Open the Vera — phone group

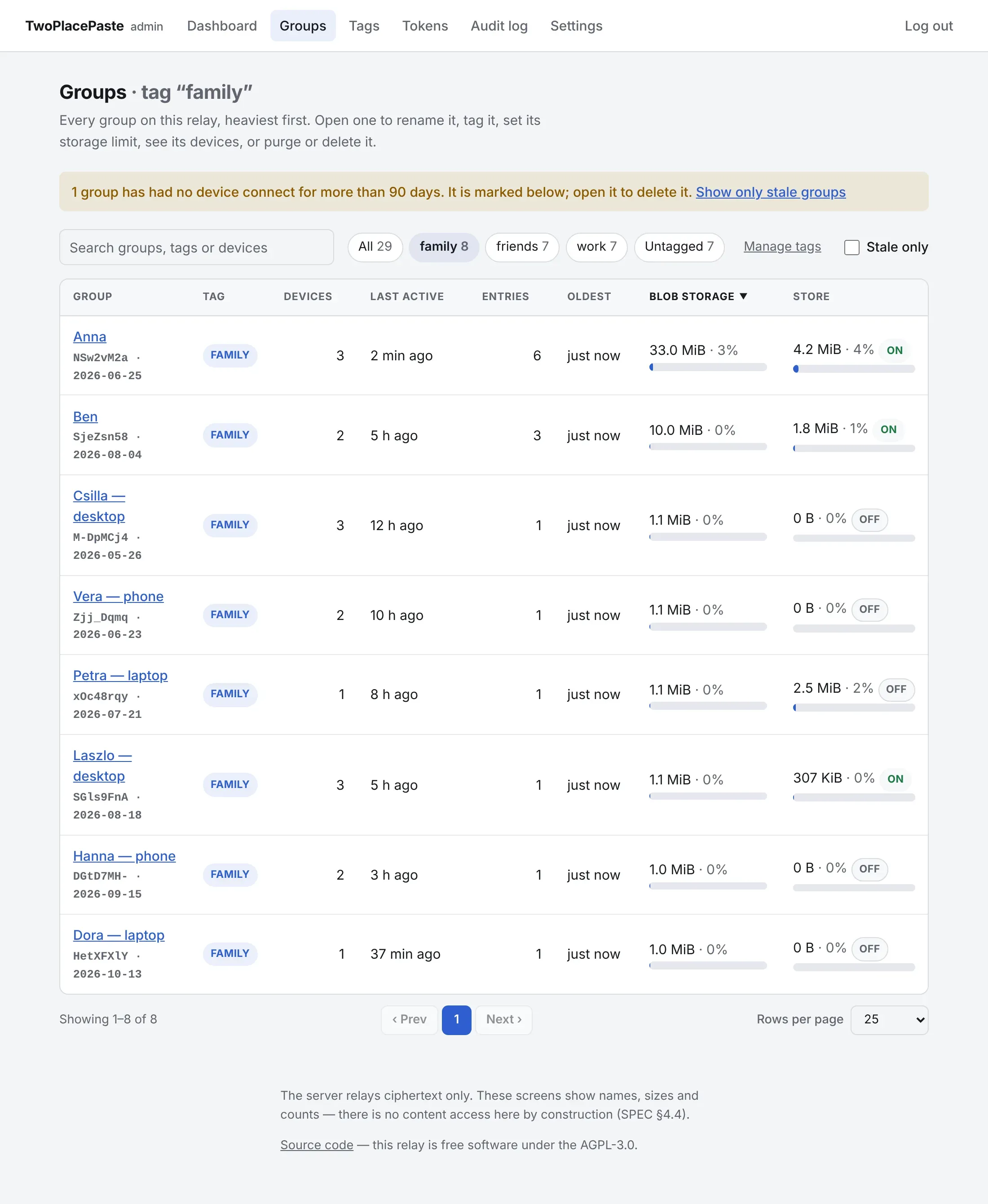(x=119, y=597)
